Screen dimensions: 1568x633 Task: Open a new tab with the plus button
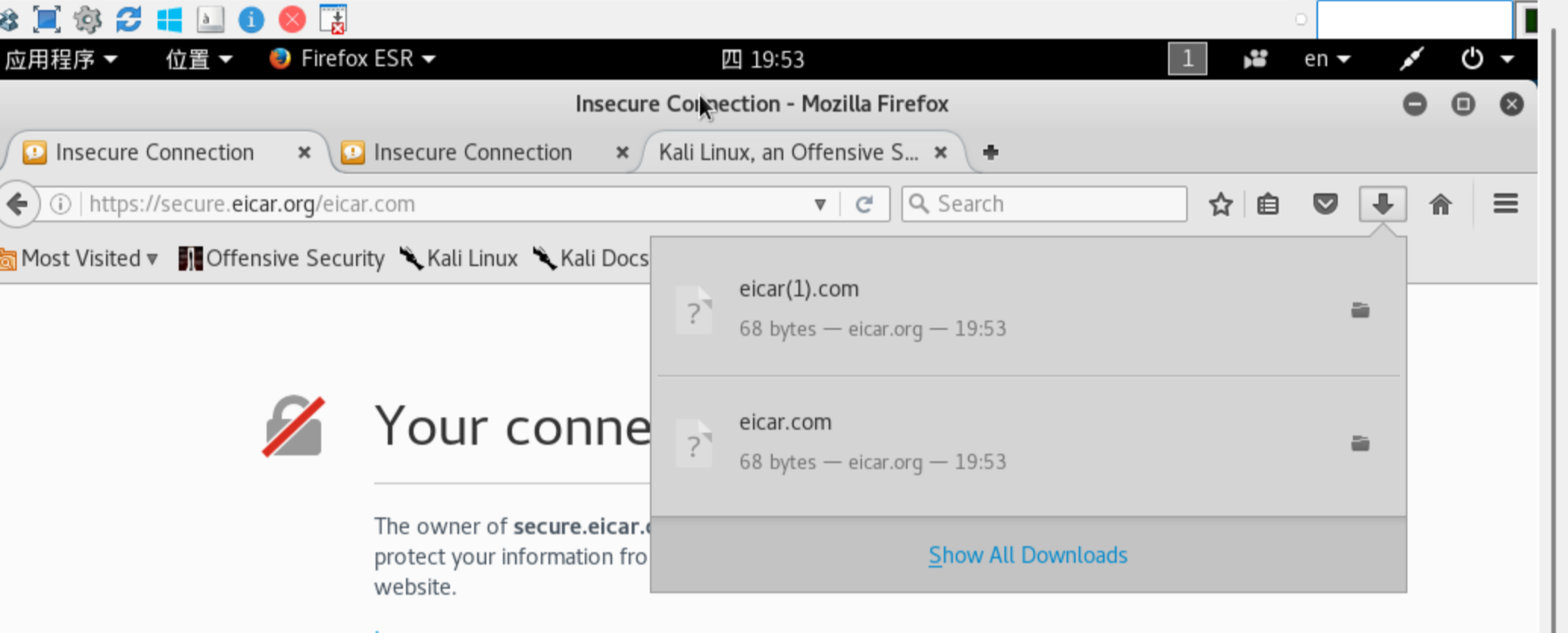point(990,152)
